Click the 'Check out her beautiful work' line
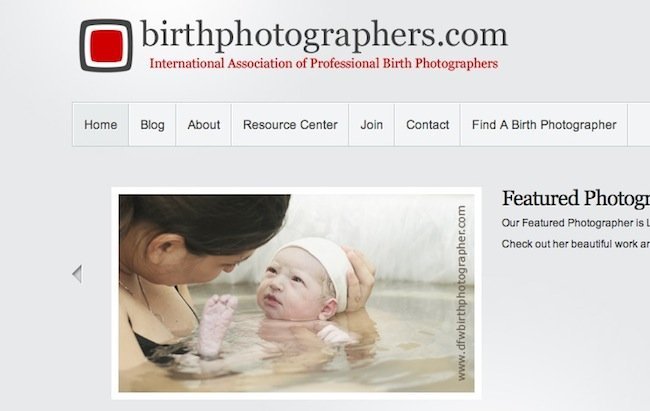 [x=576, y=244]
